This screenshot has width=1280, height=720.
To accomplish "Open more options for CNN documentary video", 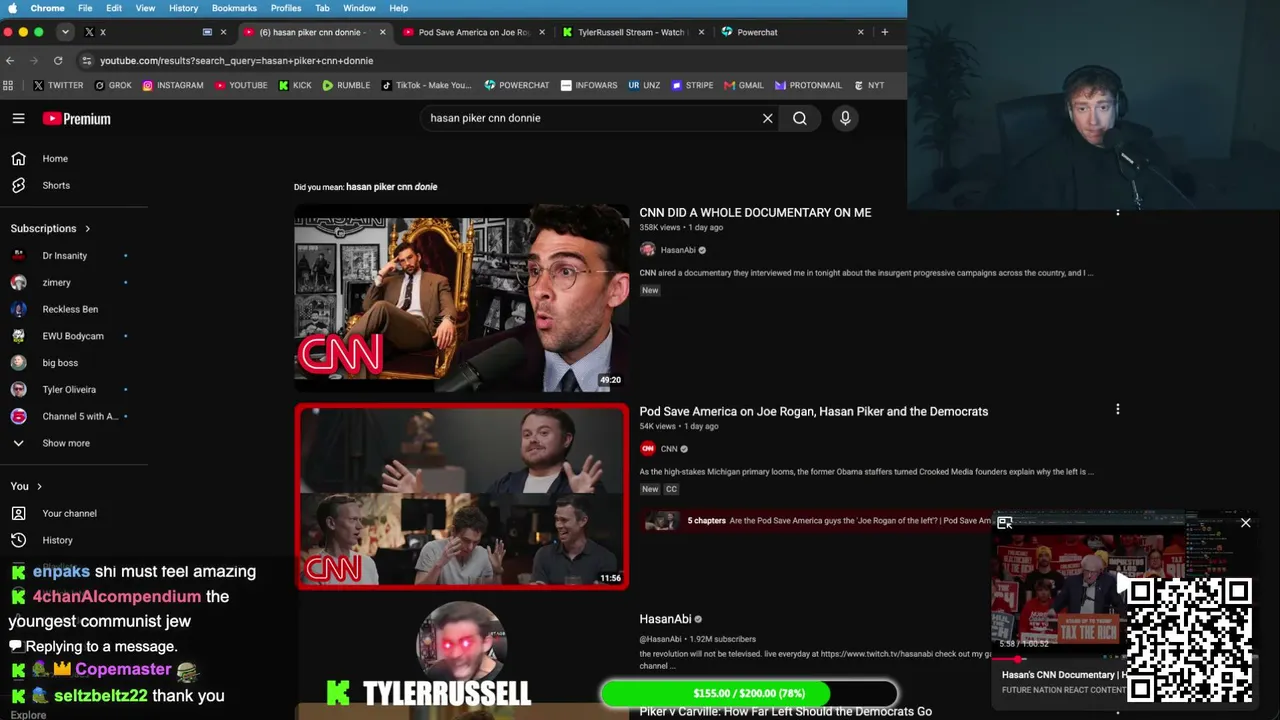I will (1117, 211).
